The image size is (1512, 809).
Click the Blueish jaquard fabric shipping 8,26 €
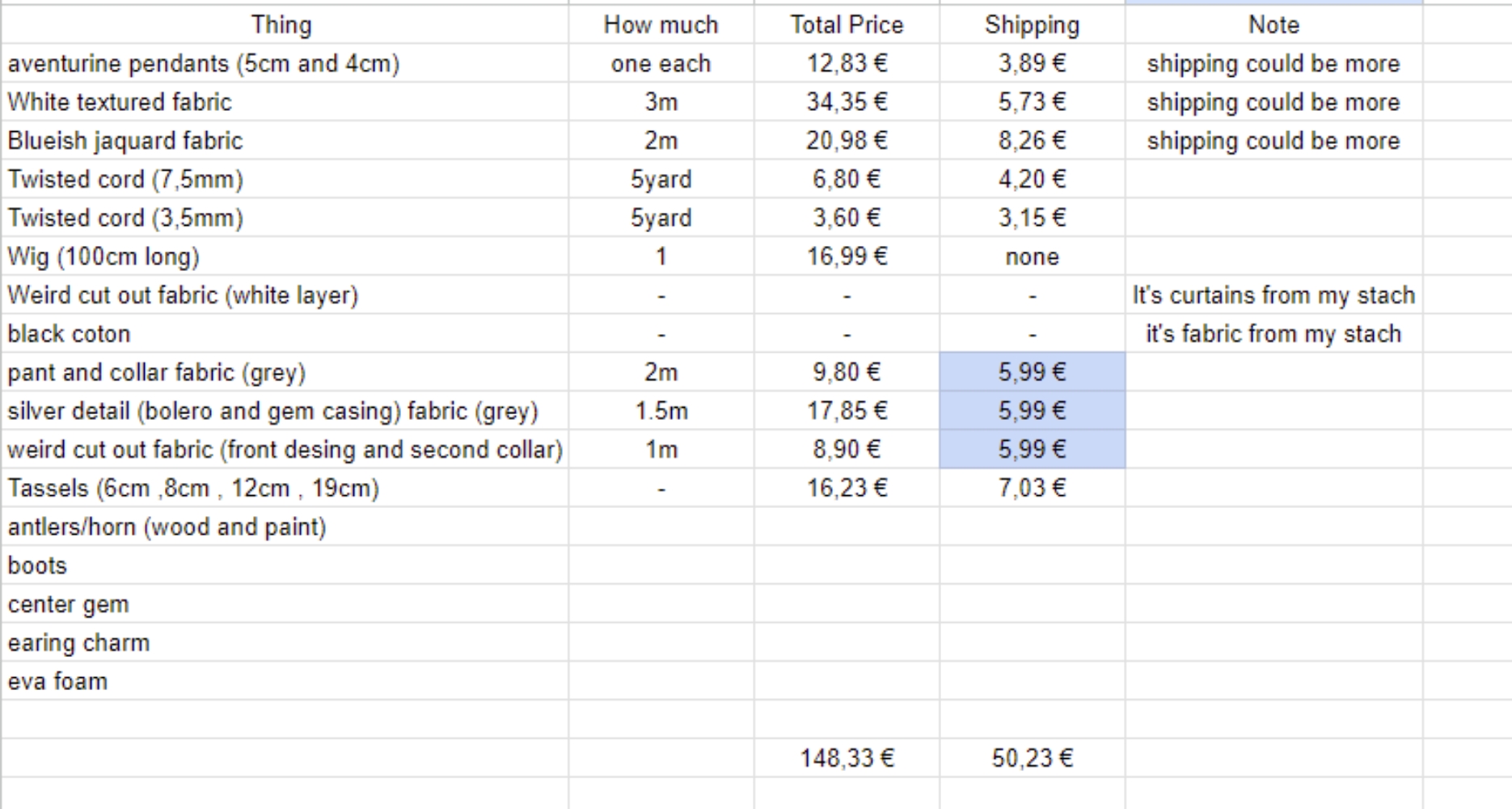[x=1032, y=141]
